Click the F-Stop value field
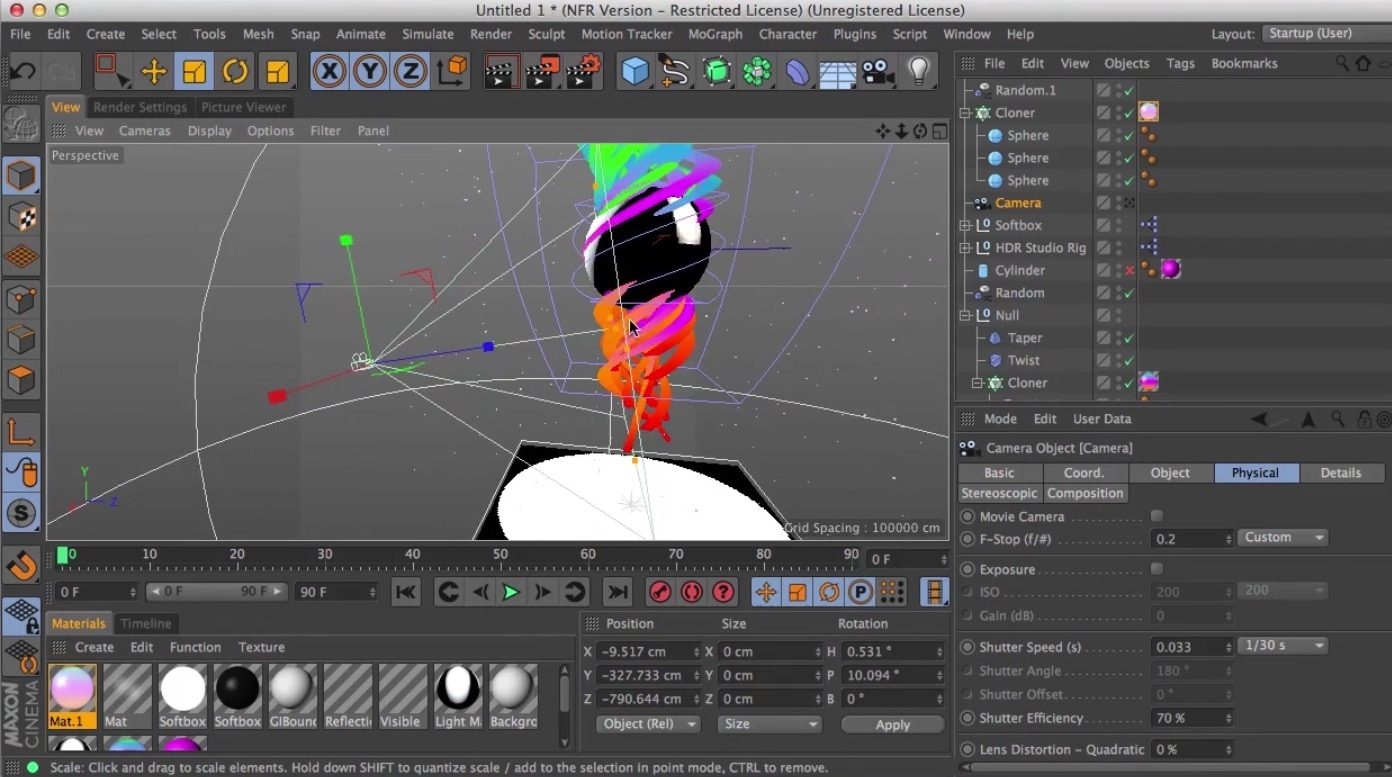1392x777 pixels. (1190, 538)
